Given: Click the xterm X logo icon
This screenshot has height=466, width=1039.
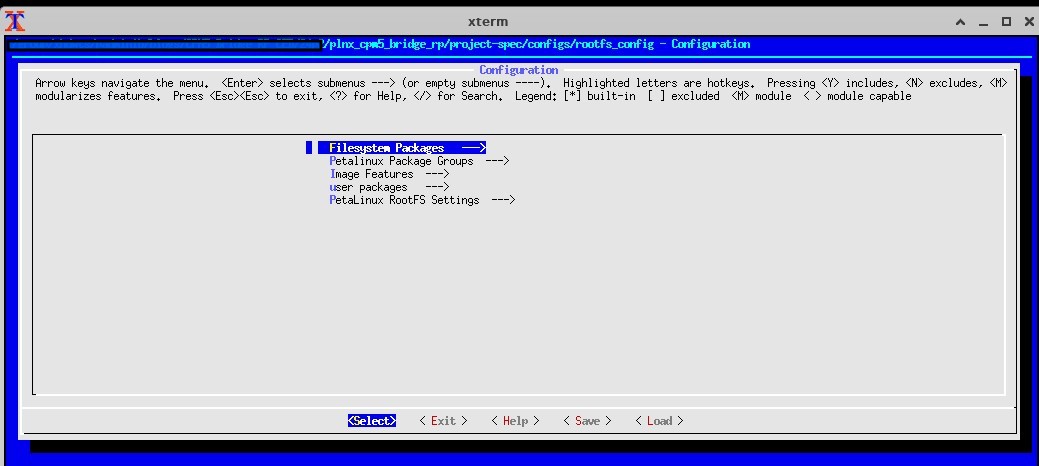Looking at the screenshot, I should click(x=15, y=21).
